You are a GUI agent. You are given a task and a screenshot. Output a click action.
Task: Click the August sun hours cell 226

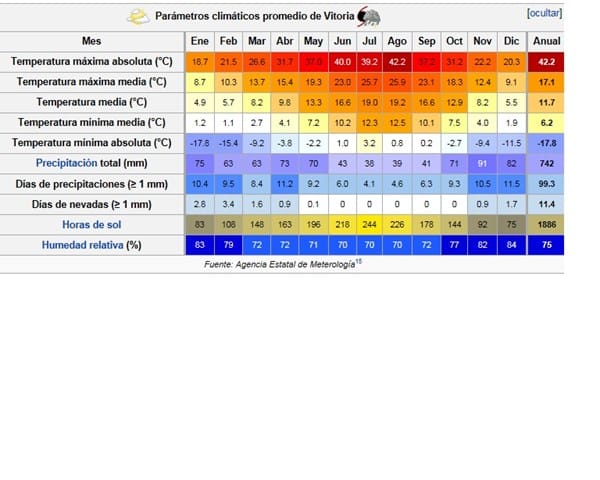pyautogui.click(x=397, y=225)
